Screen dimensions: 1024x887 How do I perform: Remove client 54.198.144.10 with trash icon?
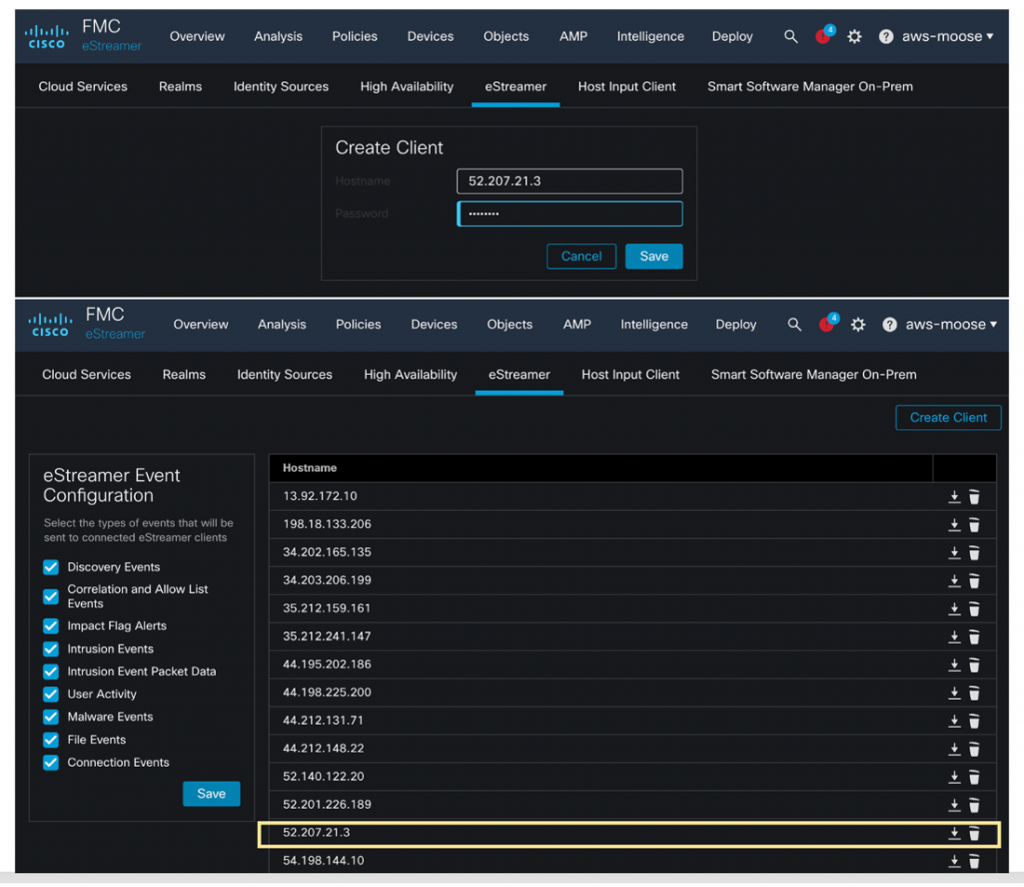[x=974, y=861]
